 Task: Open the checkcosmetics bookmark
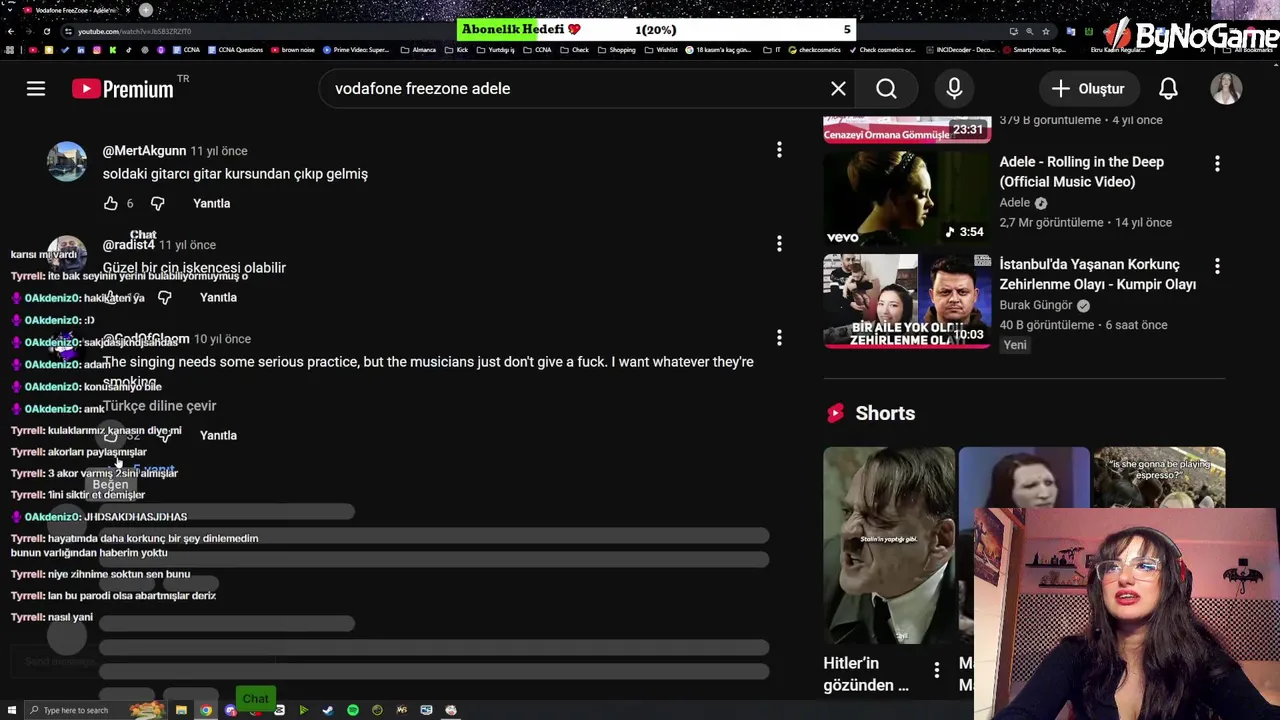click(815, 50)
